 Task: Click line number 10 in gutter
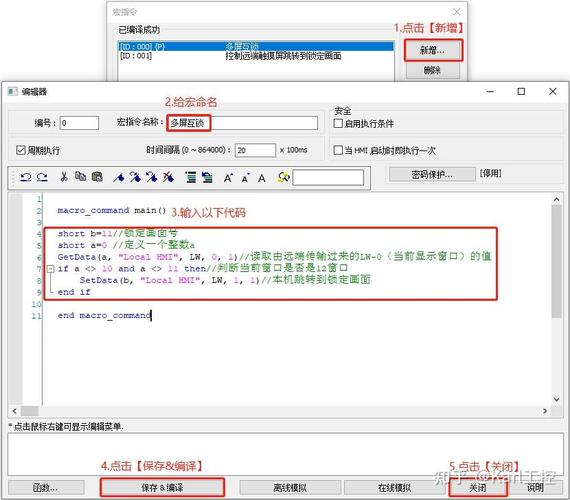pos(36,304)
